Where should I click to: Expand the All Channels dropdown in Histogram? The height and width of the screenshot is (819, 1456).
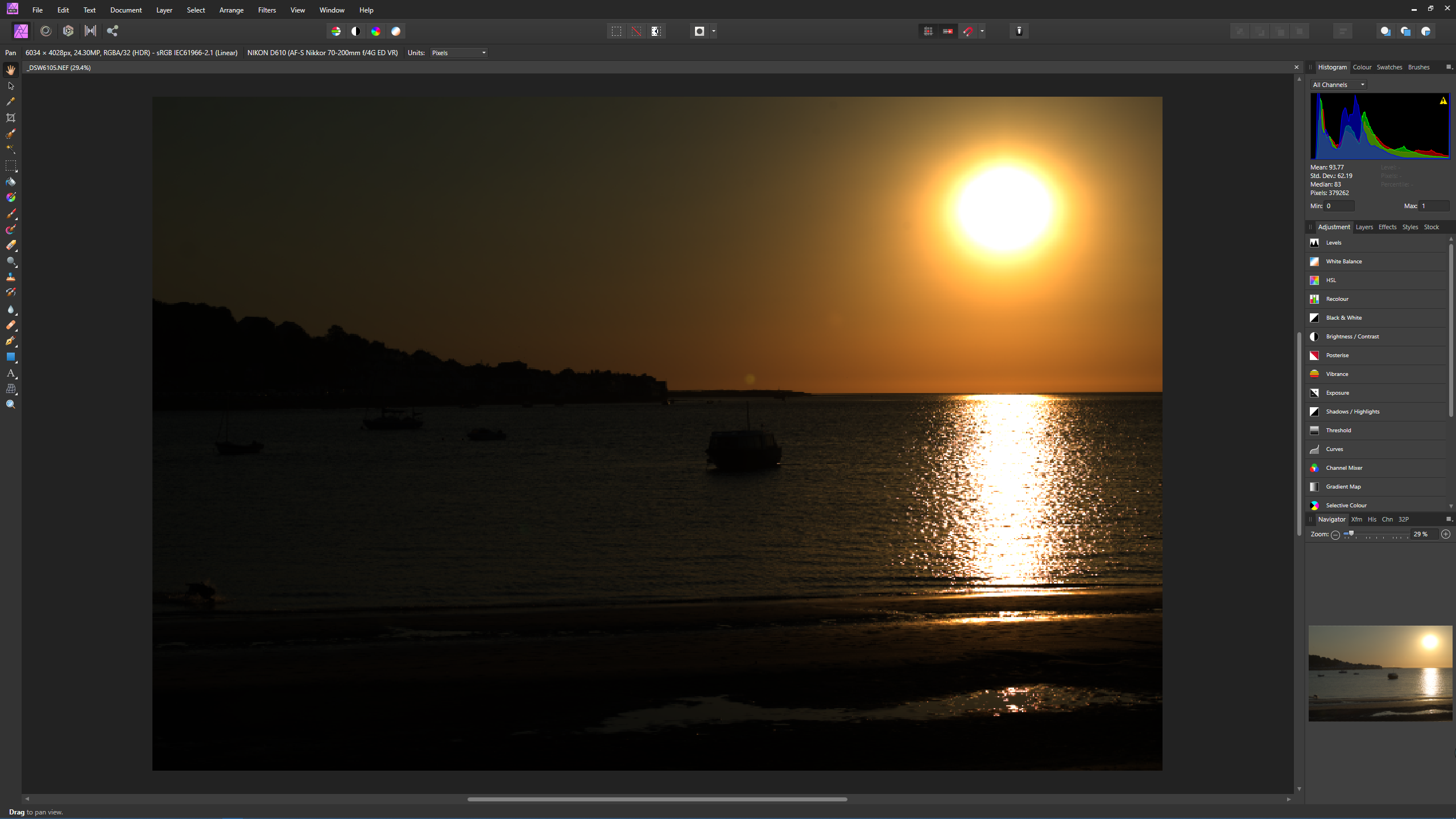coord(1339,85)
